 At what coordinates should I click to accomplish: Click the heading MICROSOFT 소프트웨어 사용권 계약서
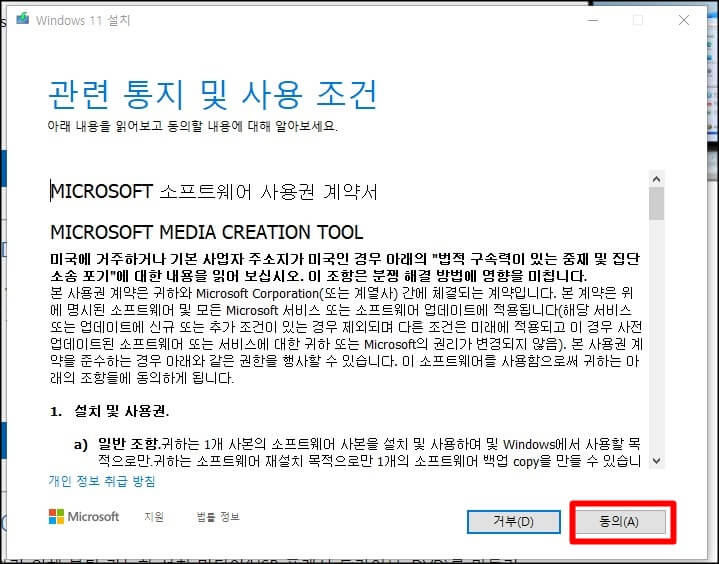[x=214, y=192]
